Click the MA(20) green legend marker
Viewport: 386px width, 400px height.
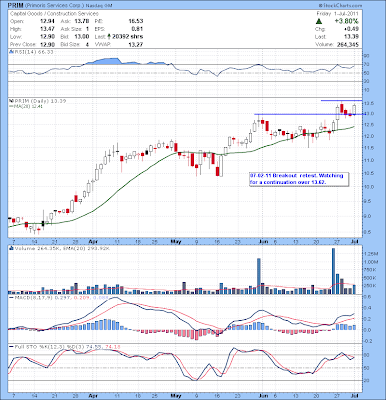pyautogui.click(x=11, y=106)
